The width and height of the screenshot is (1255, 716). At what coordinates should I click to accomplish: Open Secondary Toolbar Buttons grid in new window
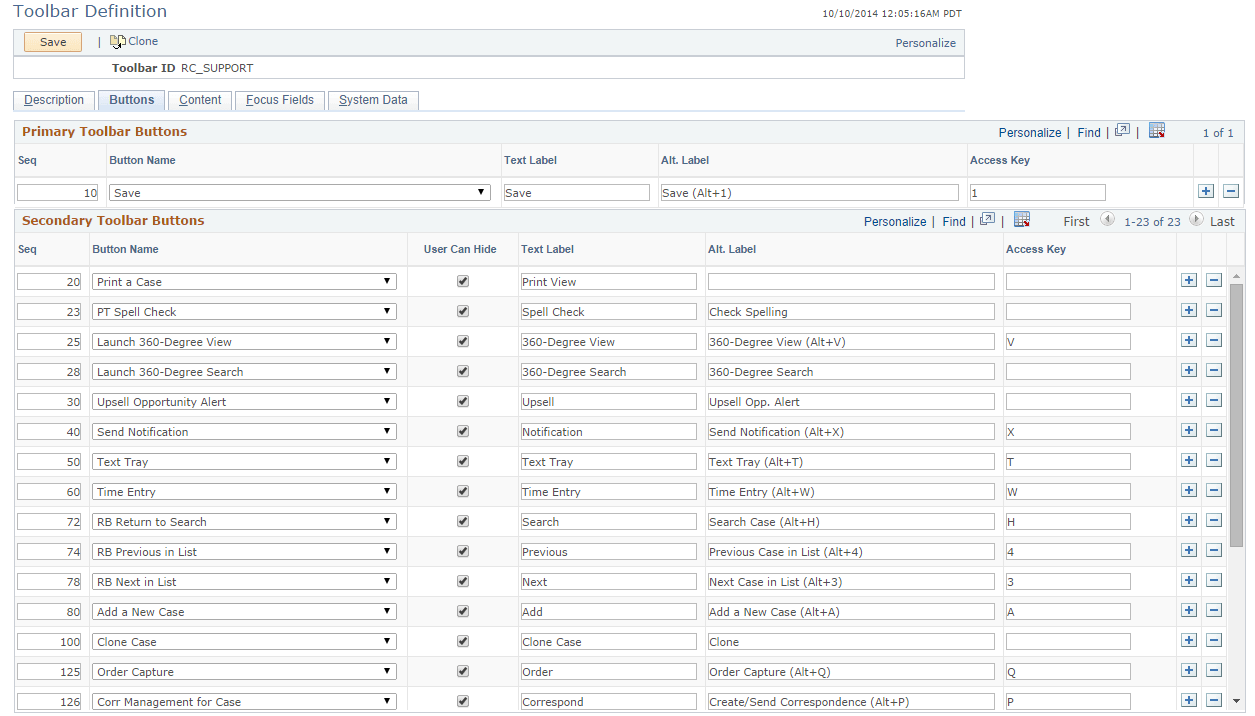pos(986,221)
